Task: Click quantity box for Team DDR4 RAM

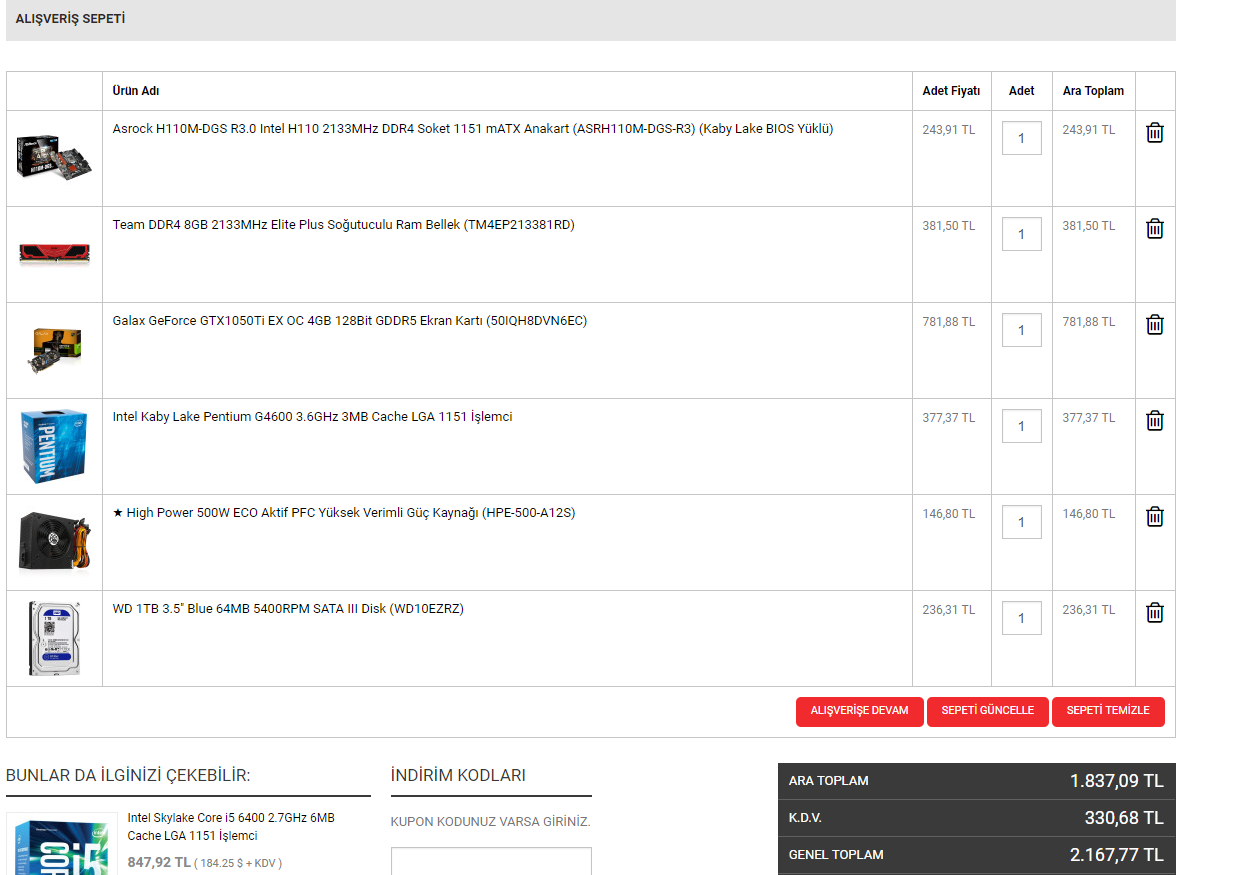Action: click(1021, 235)
